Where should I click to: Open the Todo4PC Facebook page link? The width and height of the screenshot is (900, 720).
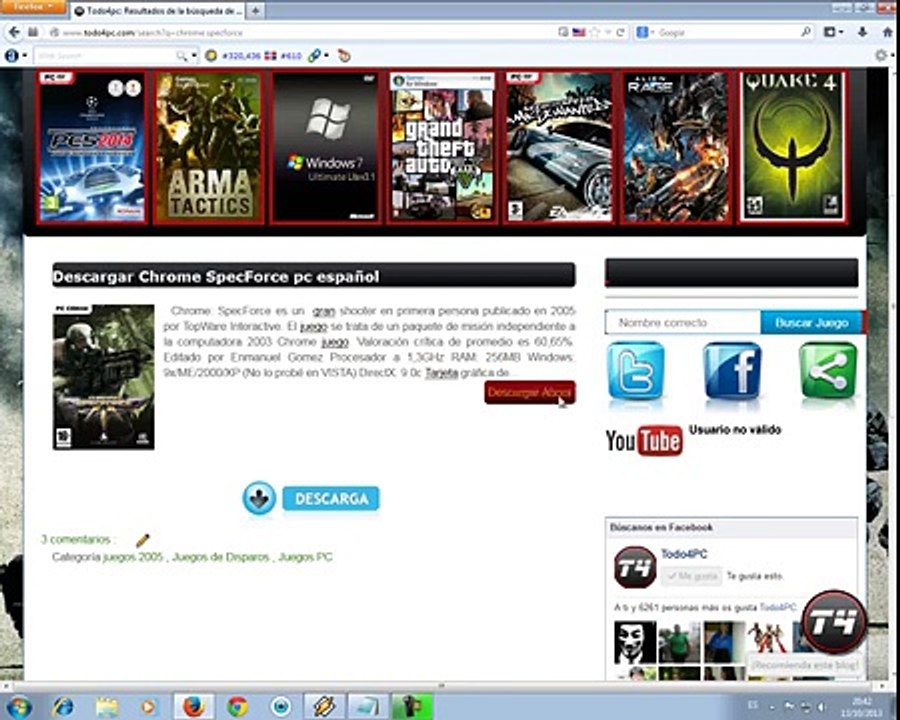pyautogui.click(x=684, y=554)
